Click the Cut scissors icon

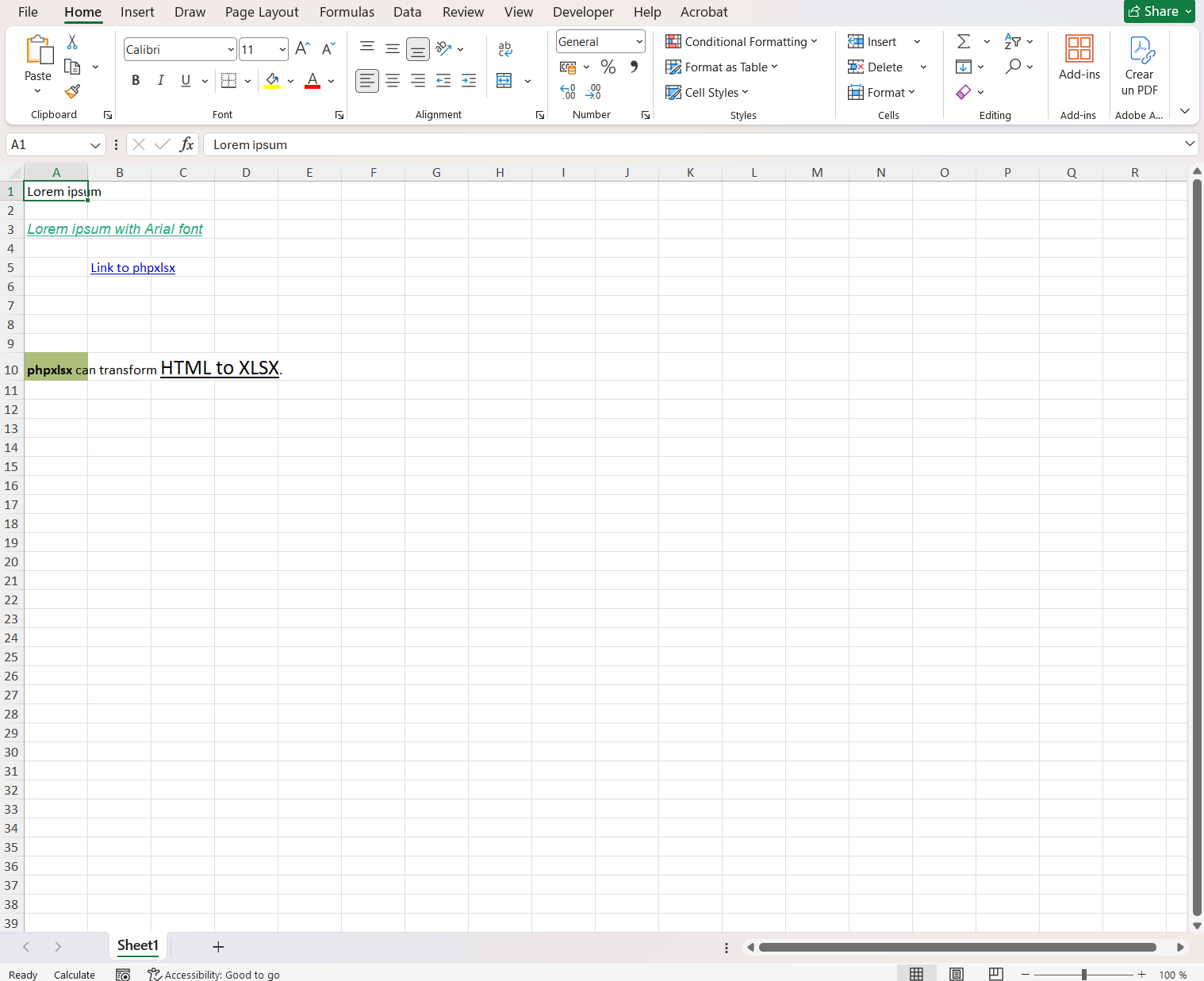click(72, 42)
